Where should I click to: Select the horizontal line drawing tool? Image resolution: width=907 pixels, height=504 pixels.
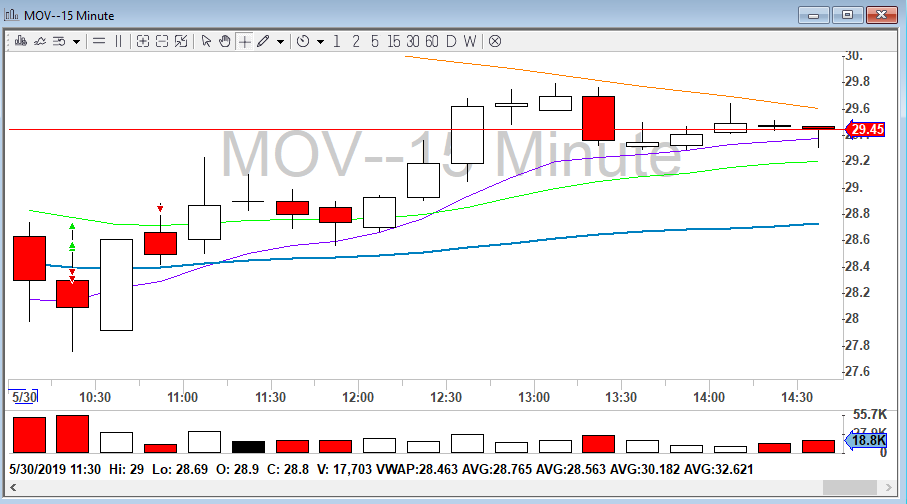(x=99, y=41)
